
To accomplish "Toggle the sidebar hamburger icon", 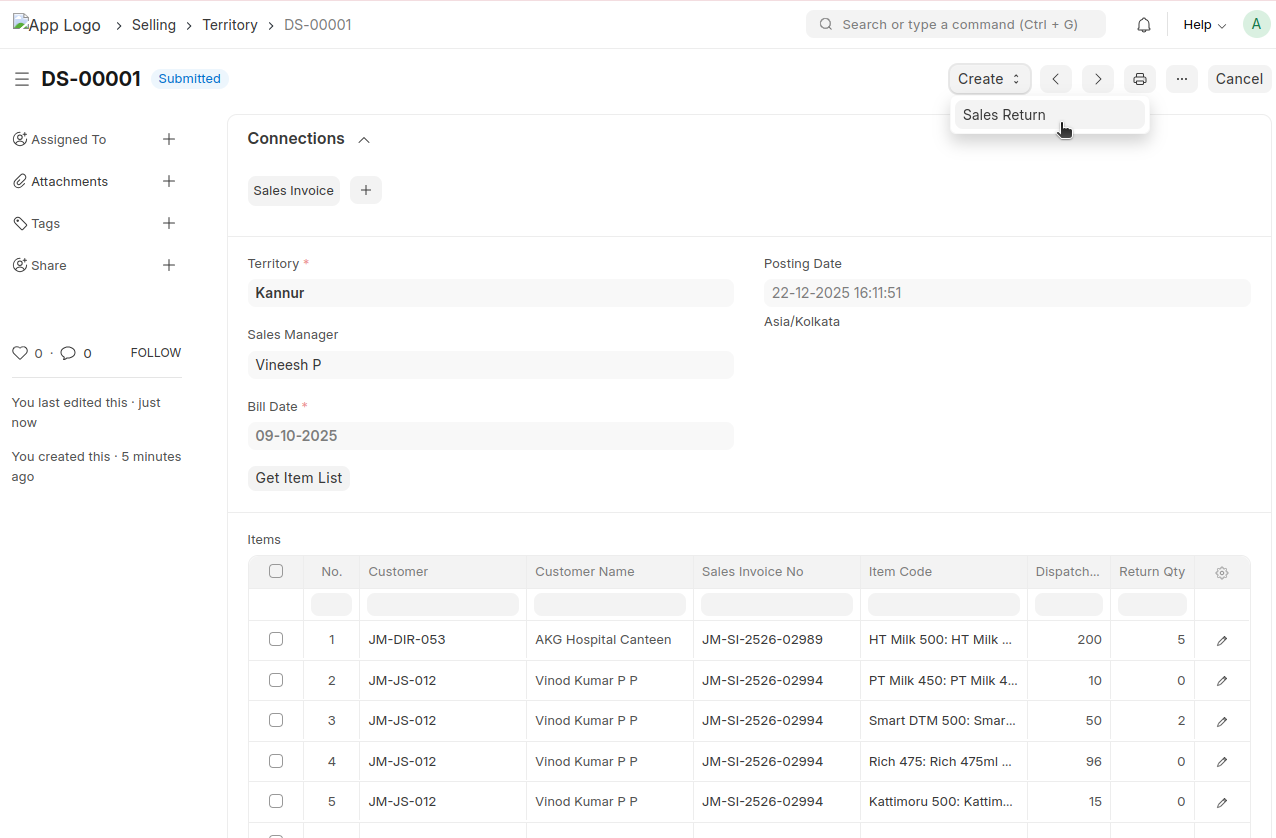I will tap(22, 79).
